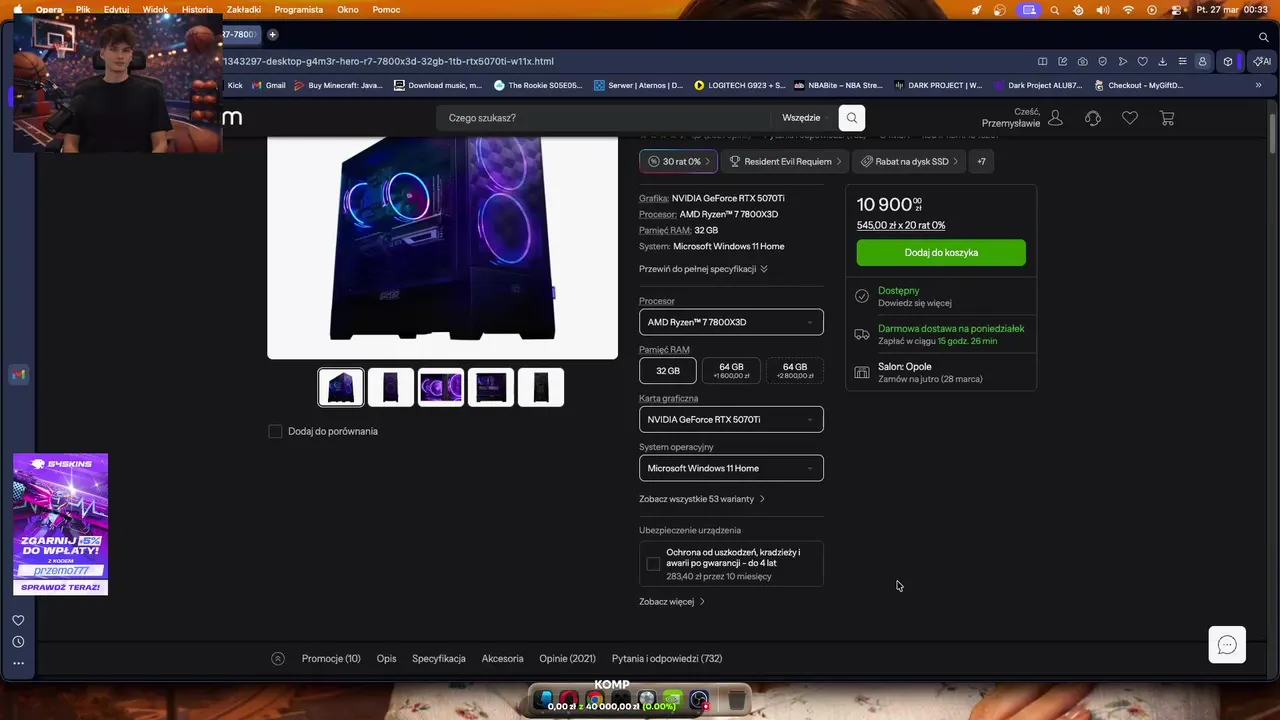Open Google Chrome in the Dock
The height and width of the screenshot is (720, 1280).
pos(595,700)
